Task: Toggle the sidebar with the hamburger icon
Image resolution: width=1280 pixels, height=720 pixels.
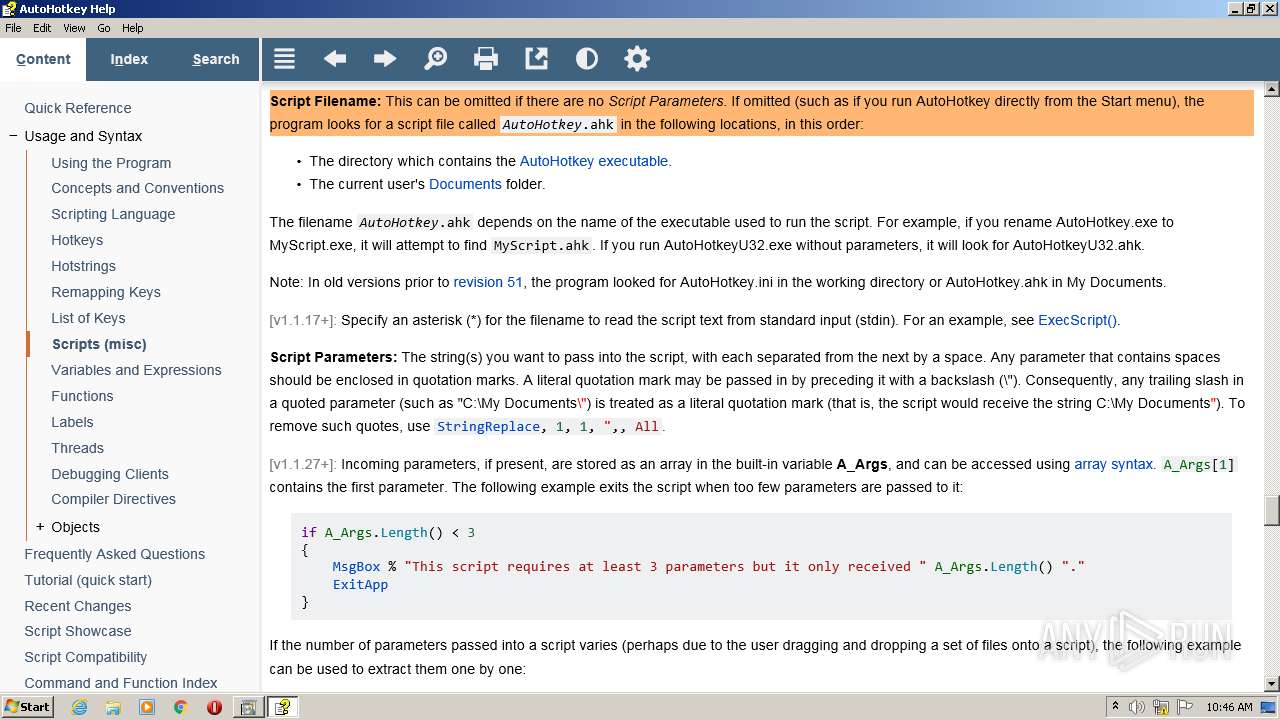Action: pyautogui.click(x=284, y=59)
